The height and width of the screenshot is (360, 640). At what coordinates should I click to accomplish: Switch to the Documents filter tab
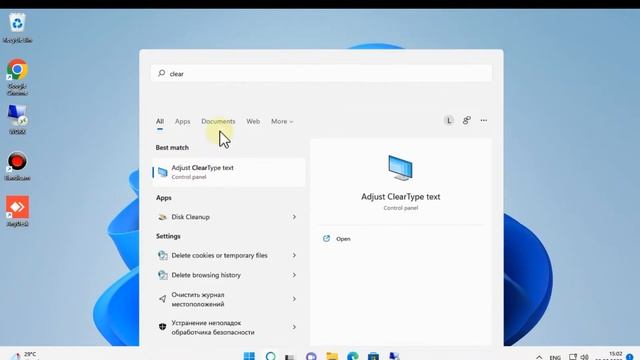pos(218,121)
